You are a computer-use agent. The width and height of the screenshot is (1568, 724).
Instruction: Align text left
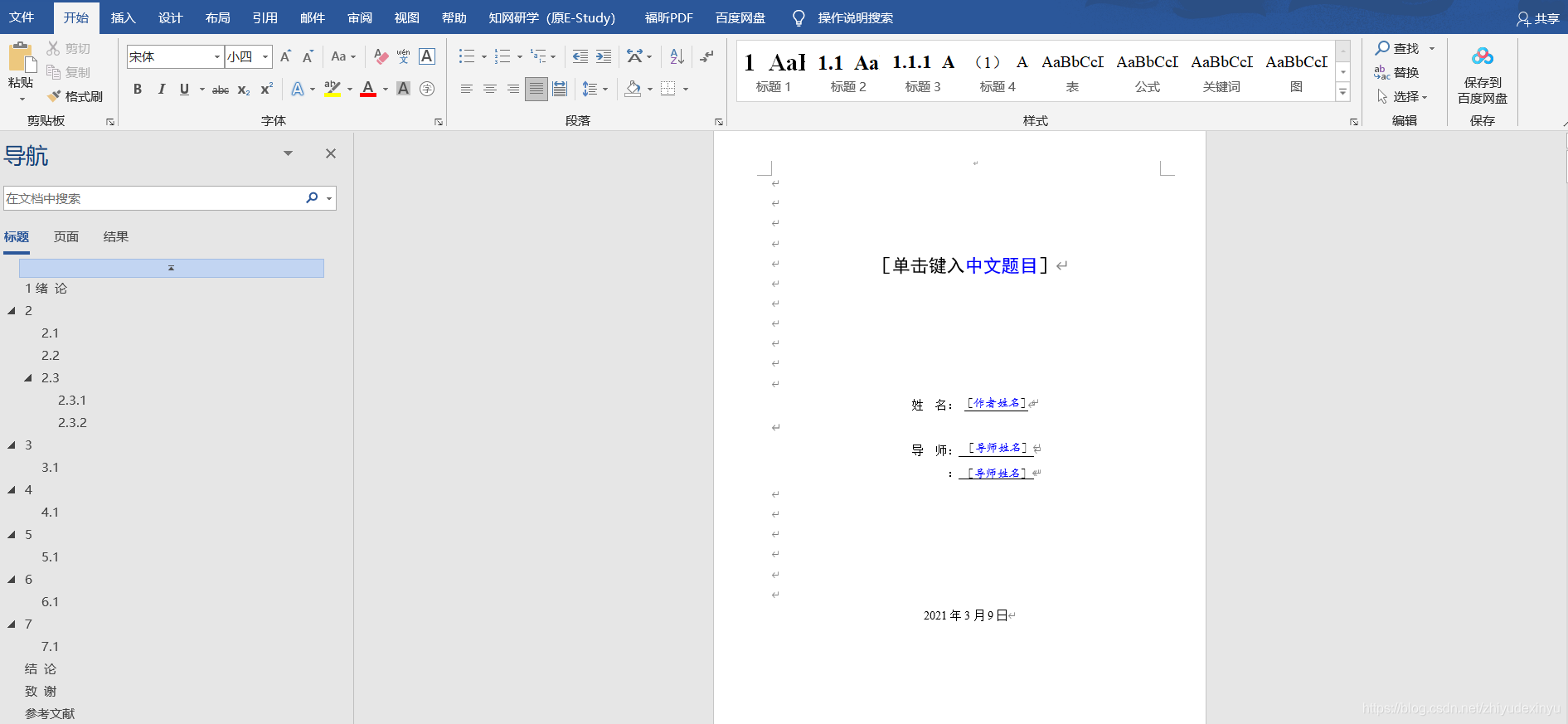pos(467,89)
